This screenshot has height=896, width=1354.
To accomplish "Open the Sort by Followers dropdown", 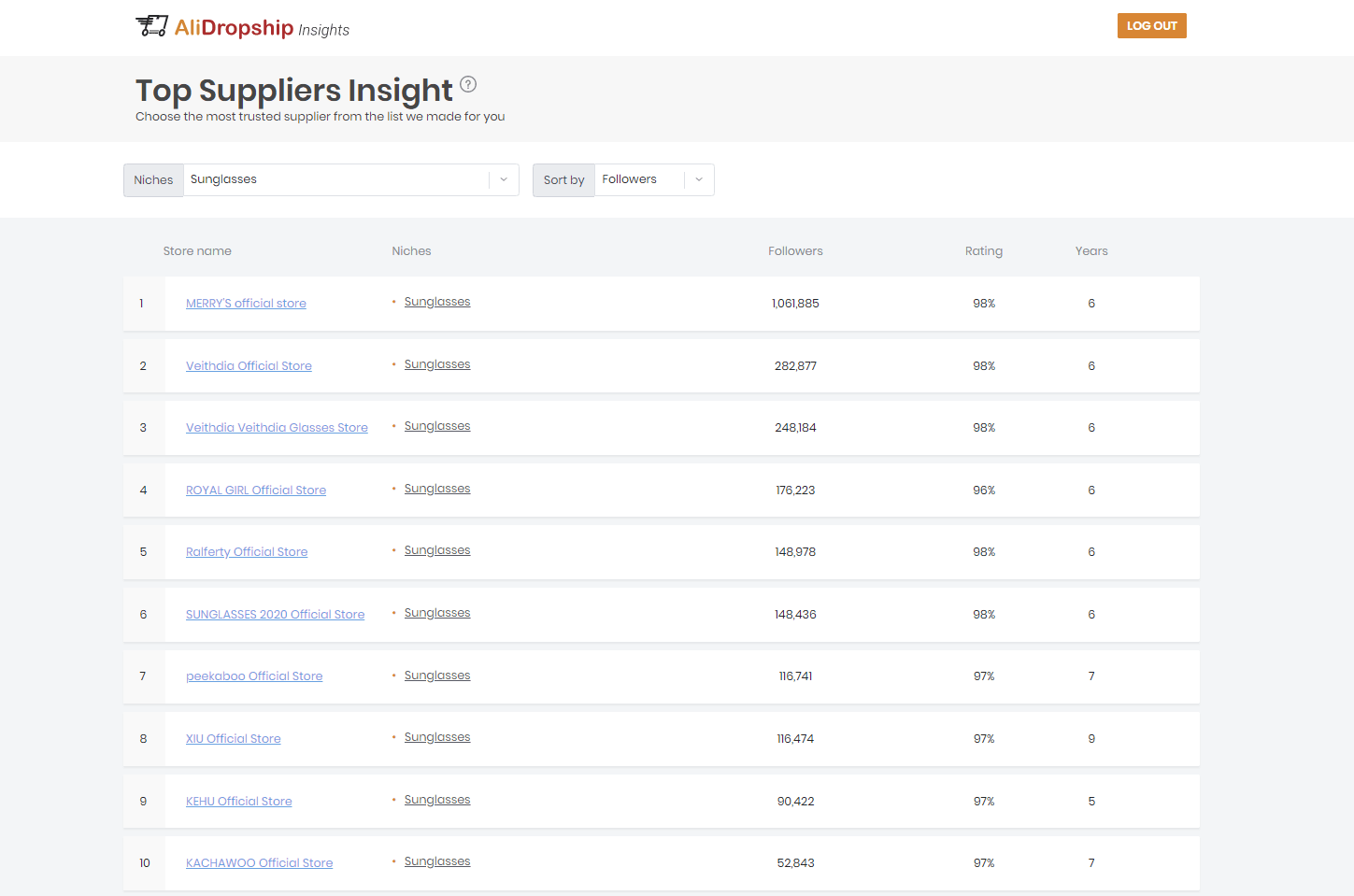I will click(654, 179).
